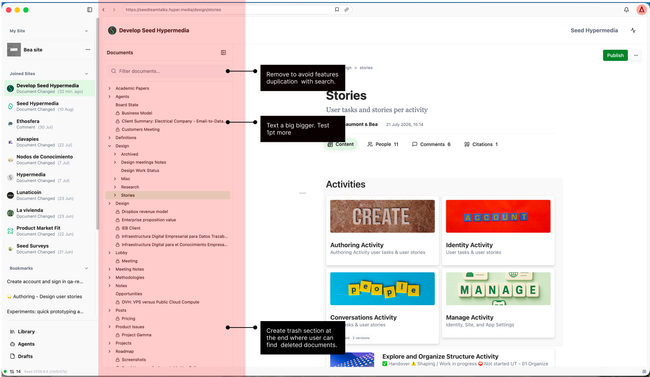
Task: Collapse the My Site section
Action: pyautogui.click(x=86, y=31)
